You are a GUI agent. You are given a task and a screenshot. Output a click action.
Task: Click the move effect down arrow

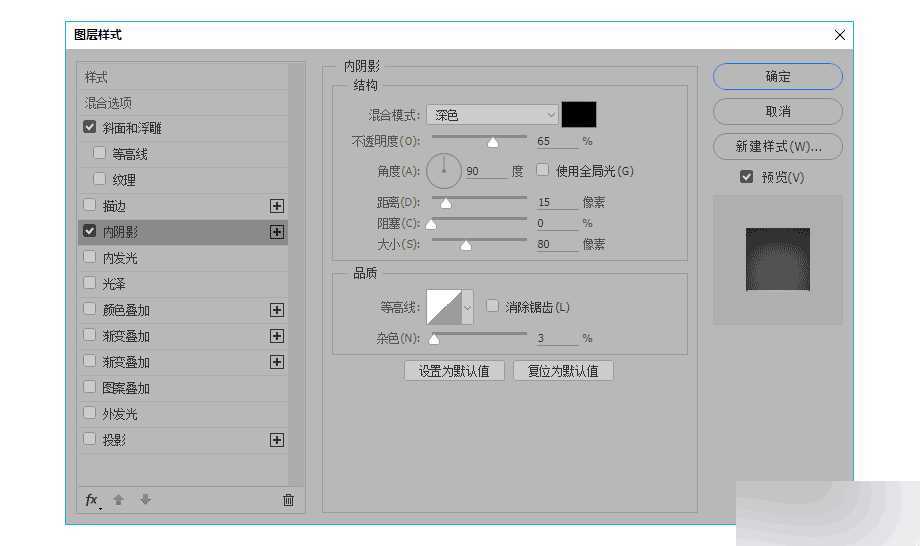[x=145, y=500]
